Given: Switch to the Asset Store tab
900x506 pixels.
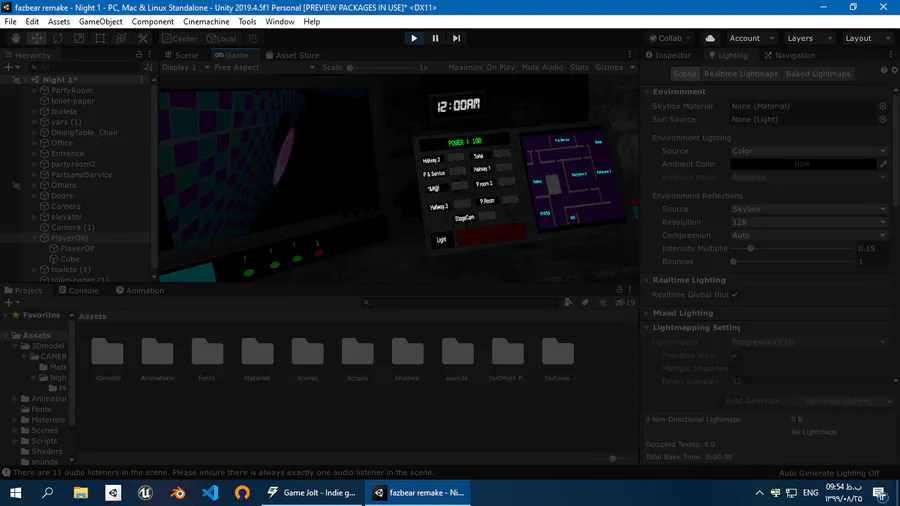Looking at the screenshot, I should (x=292, y=55).
